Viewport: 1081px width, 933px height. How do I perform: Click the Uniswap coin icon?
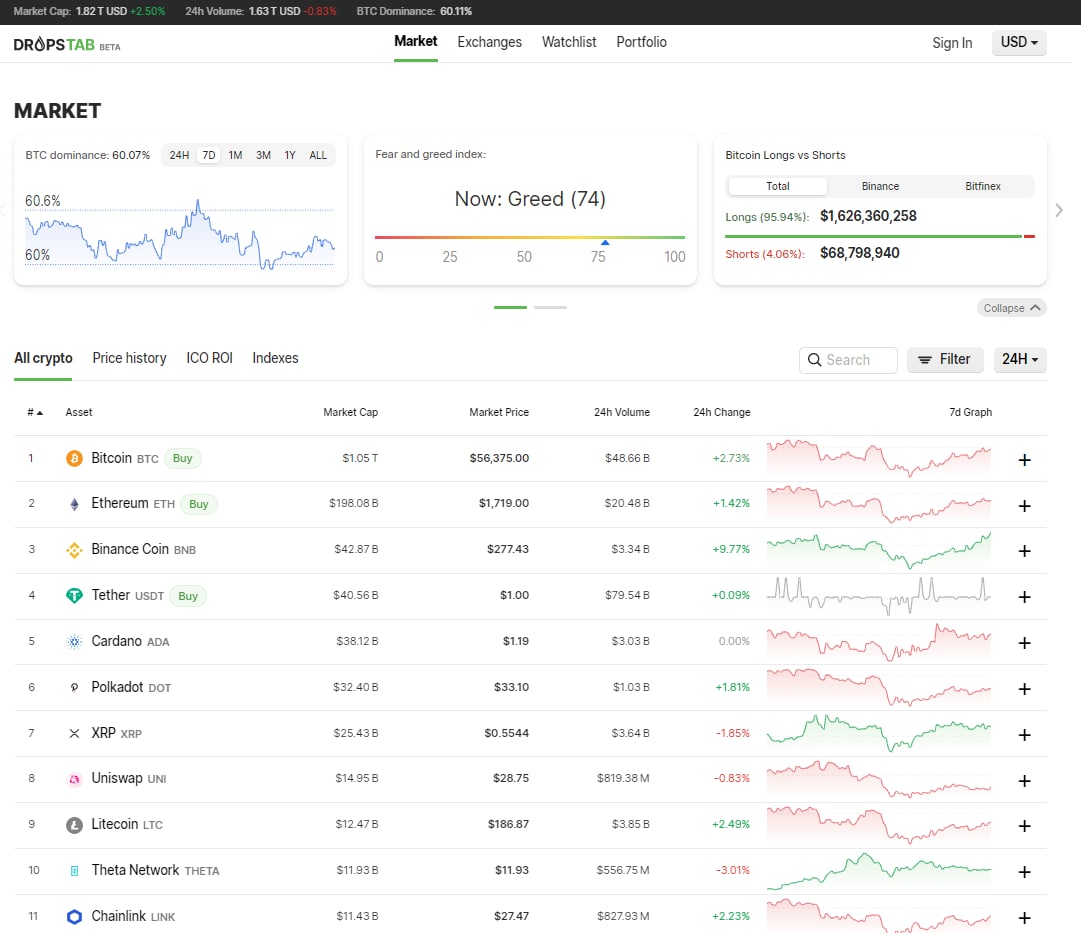click(74, 779)
